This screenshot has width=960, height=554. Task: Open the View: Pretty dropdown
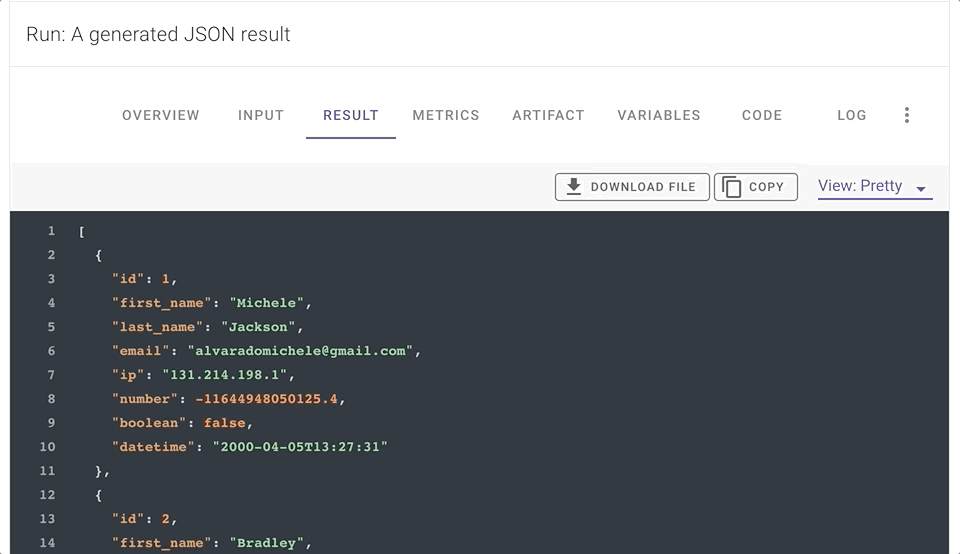pyautogui.click(x=874, y=187)
